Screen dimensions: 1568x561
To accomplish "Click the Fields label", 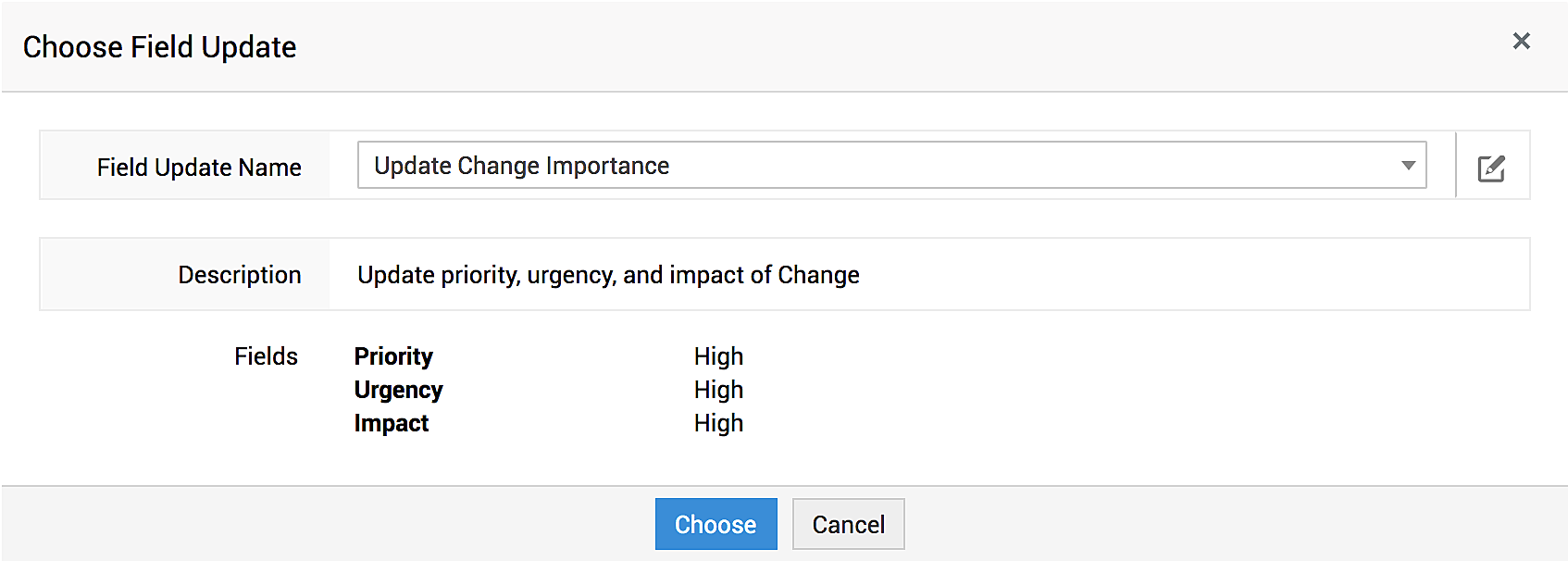I will [x=266, y=356].
